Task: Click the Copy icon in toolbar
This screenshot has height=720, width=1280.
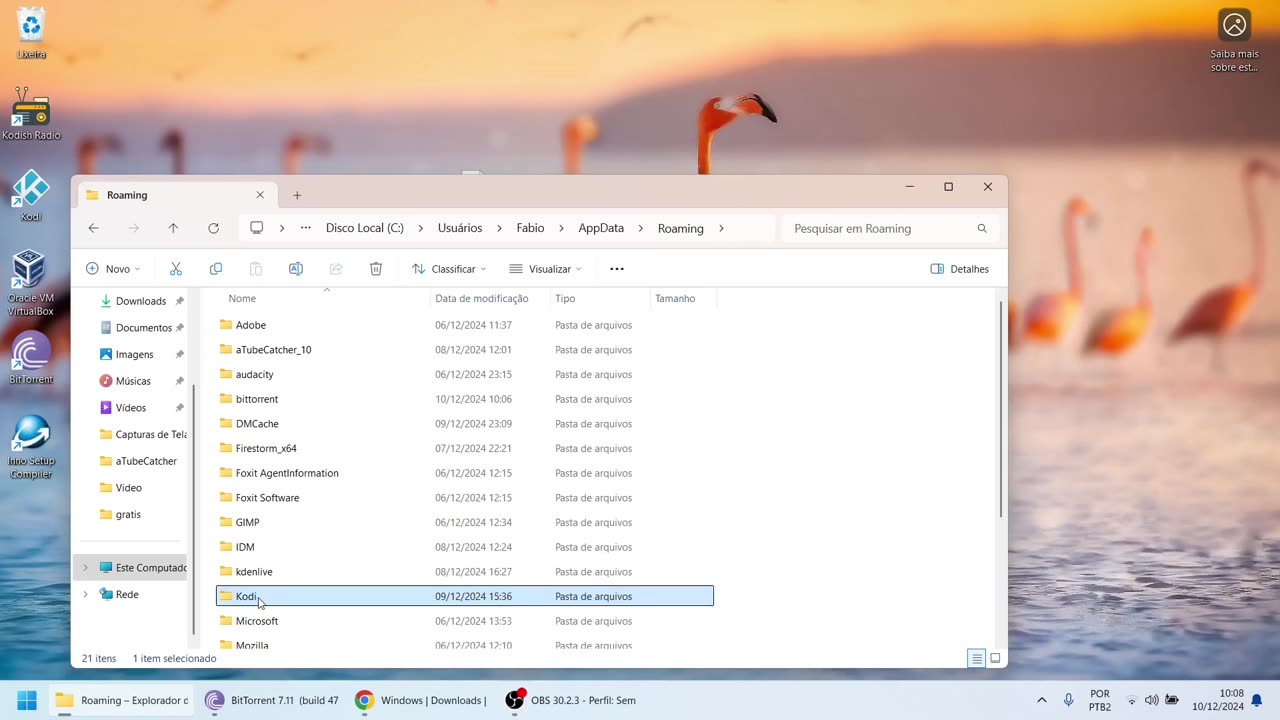Action: (x=216, y=269)
